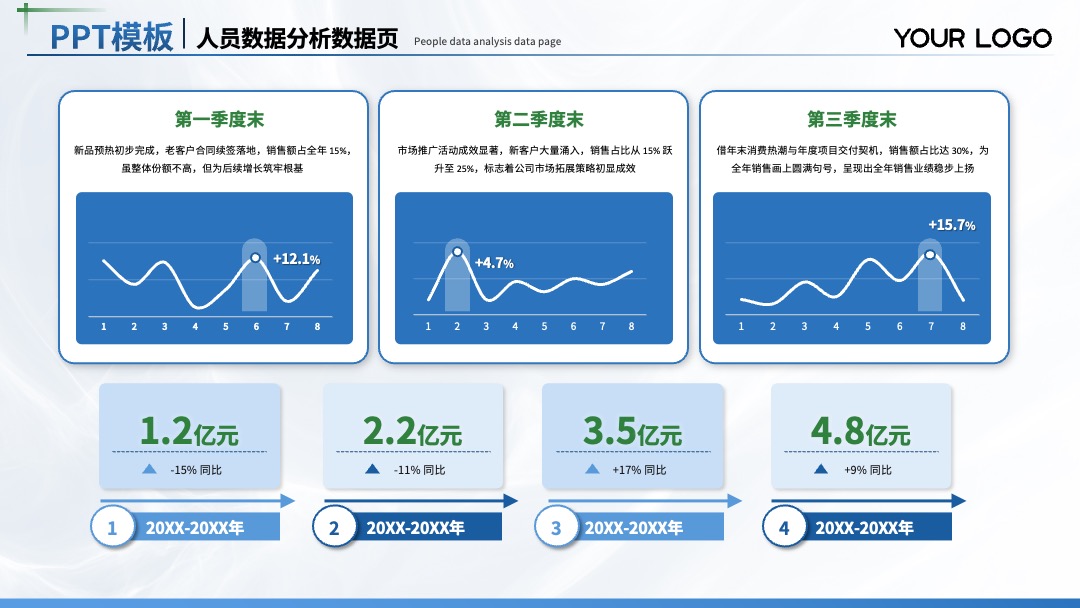Click the PPT模板 title text
Screen dimensions: 1080x608
[112, 37]
